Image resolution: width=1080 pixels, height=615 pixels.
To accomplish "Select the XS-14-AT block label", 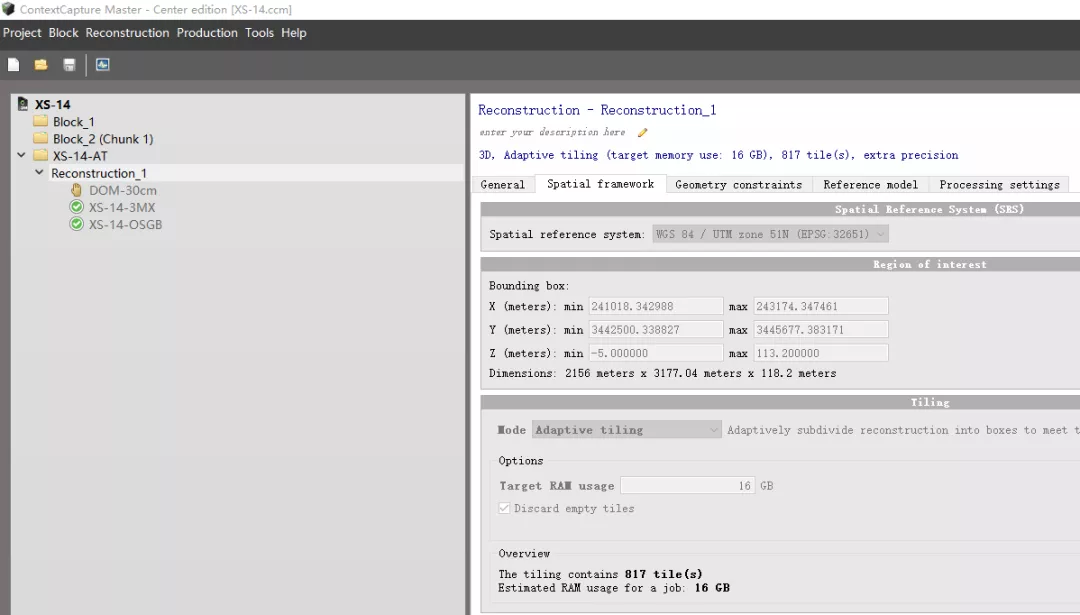I will coord(81,156).
